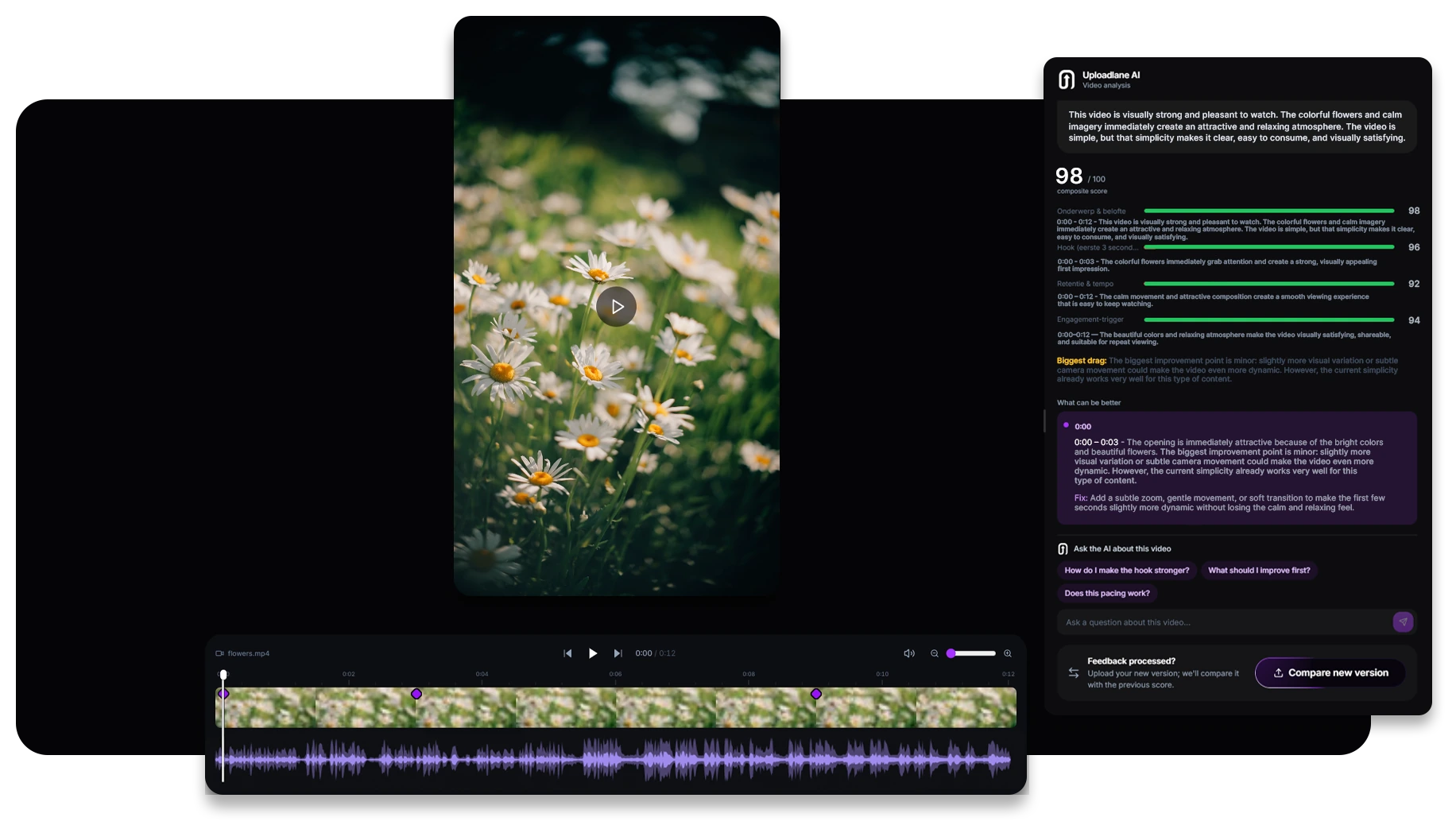The image size is (1456, 825).
Task: Jump to the purple marker near 0:09
Action: tap(816, 694)
